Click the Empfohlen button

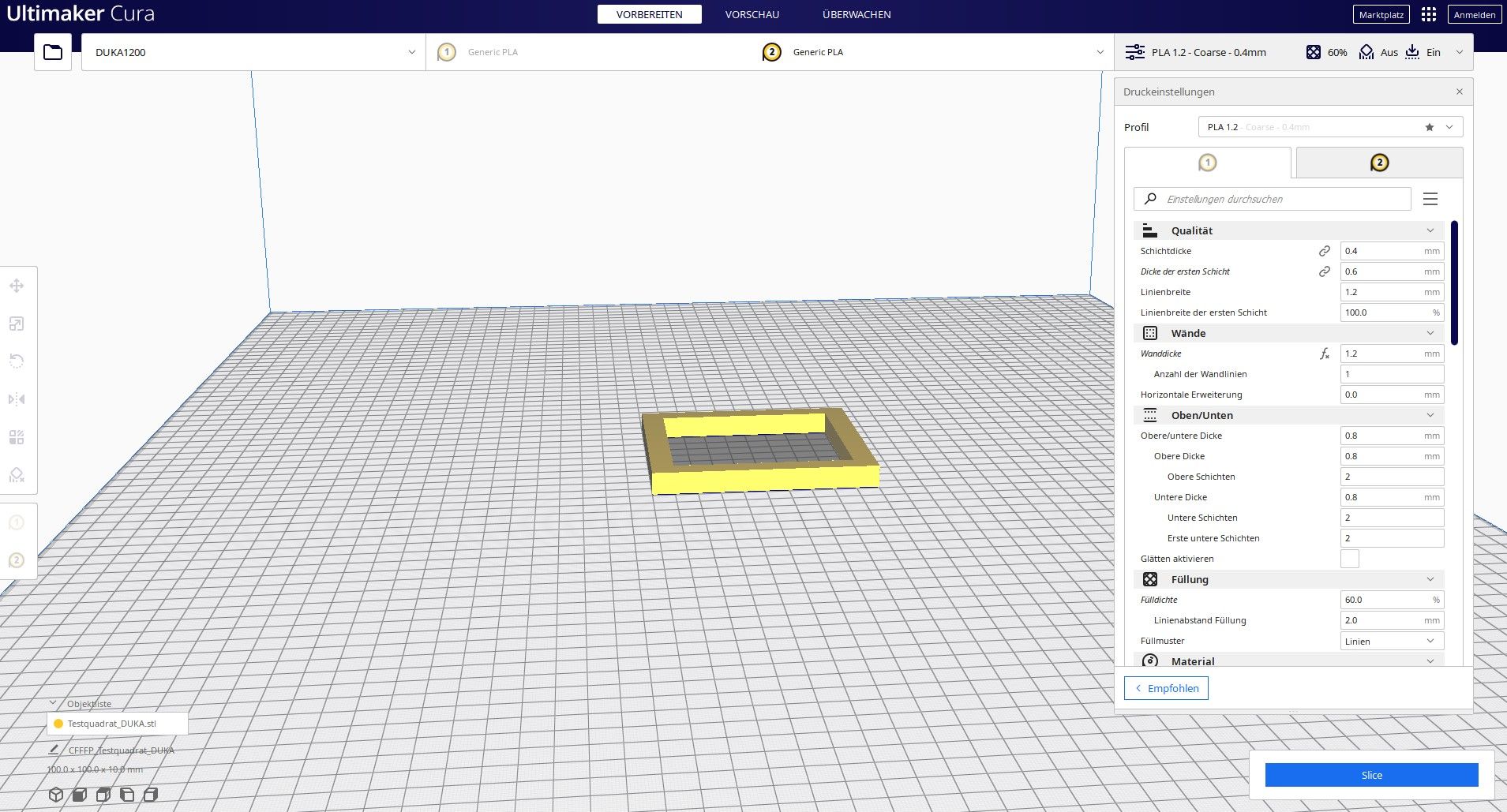click(1166, 688)
